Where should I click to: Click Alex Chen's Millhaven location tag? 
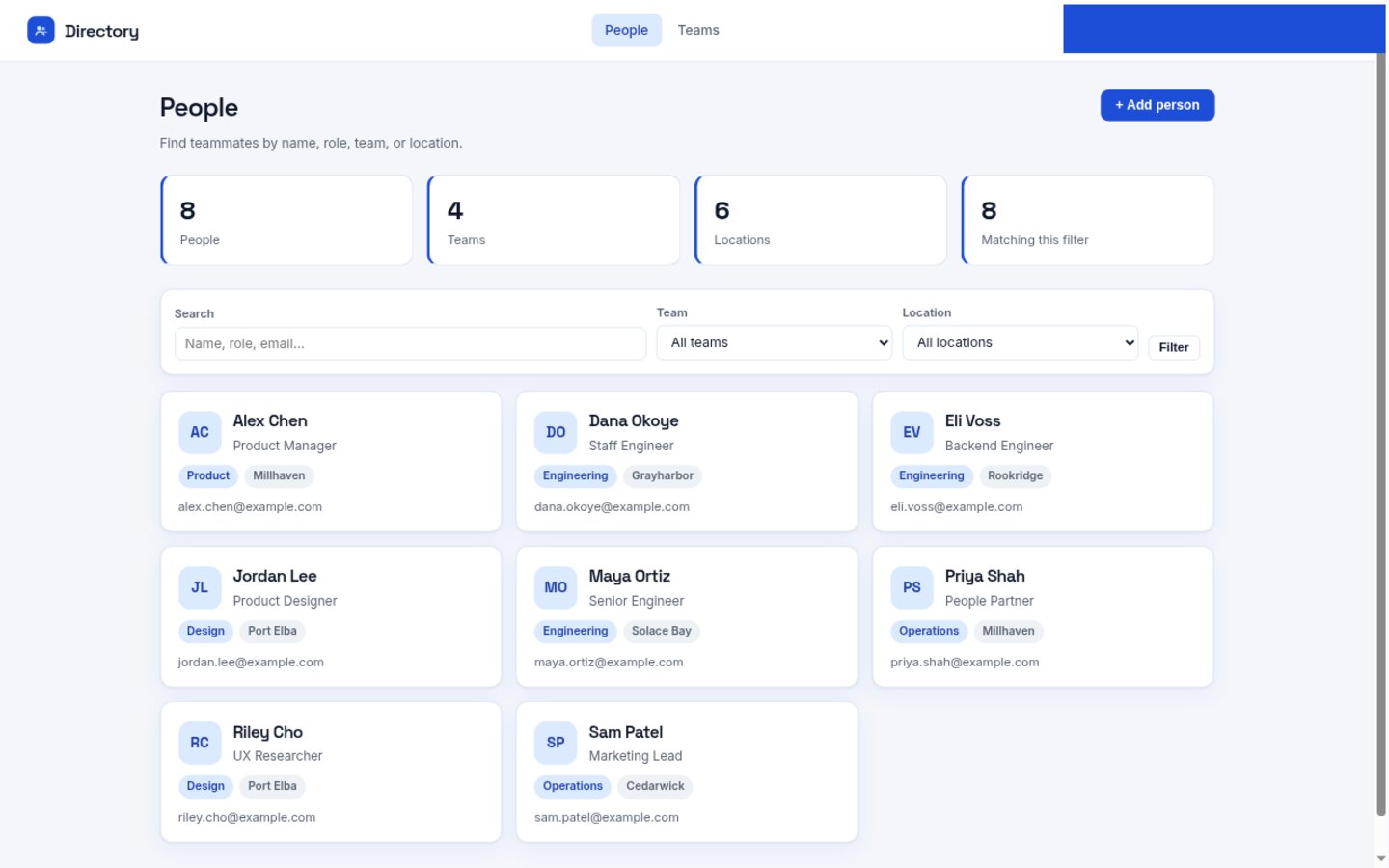pos(279,475)
